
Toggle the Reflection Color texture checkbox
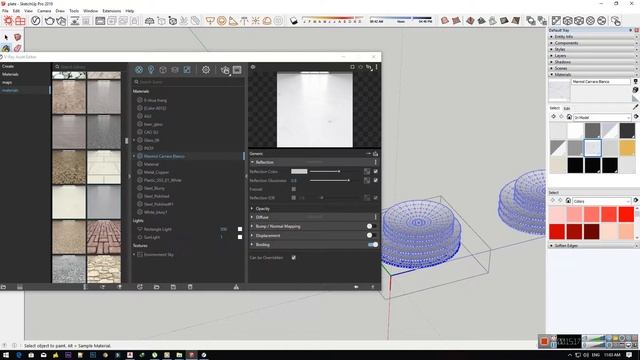click(x=376, y=171)
